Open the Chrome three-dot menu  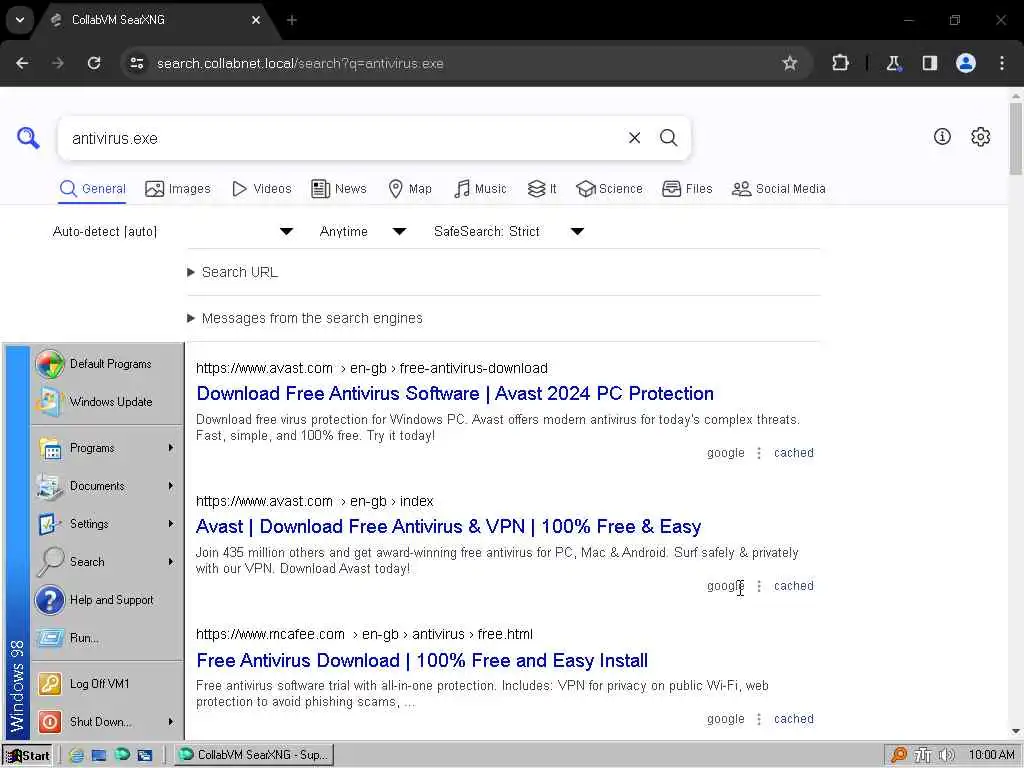click(x=1002, y=63)
